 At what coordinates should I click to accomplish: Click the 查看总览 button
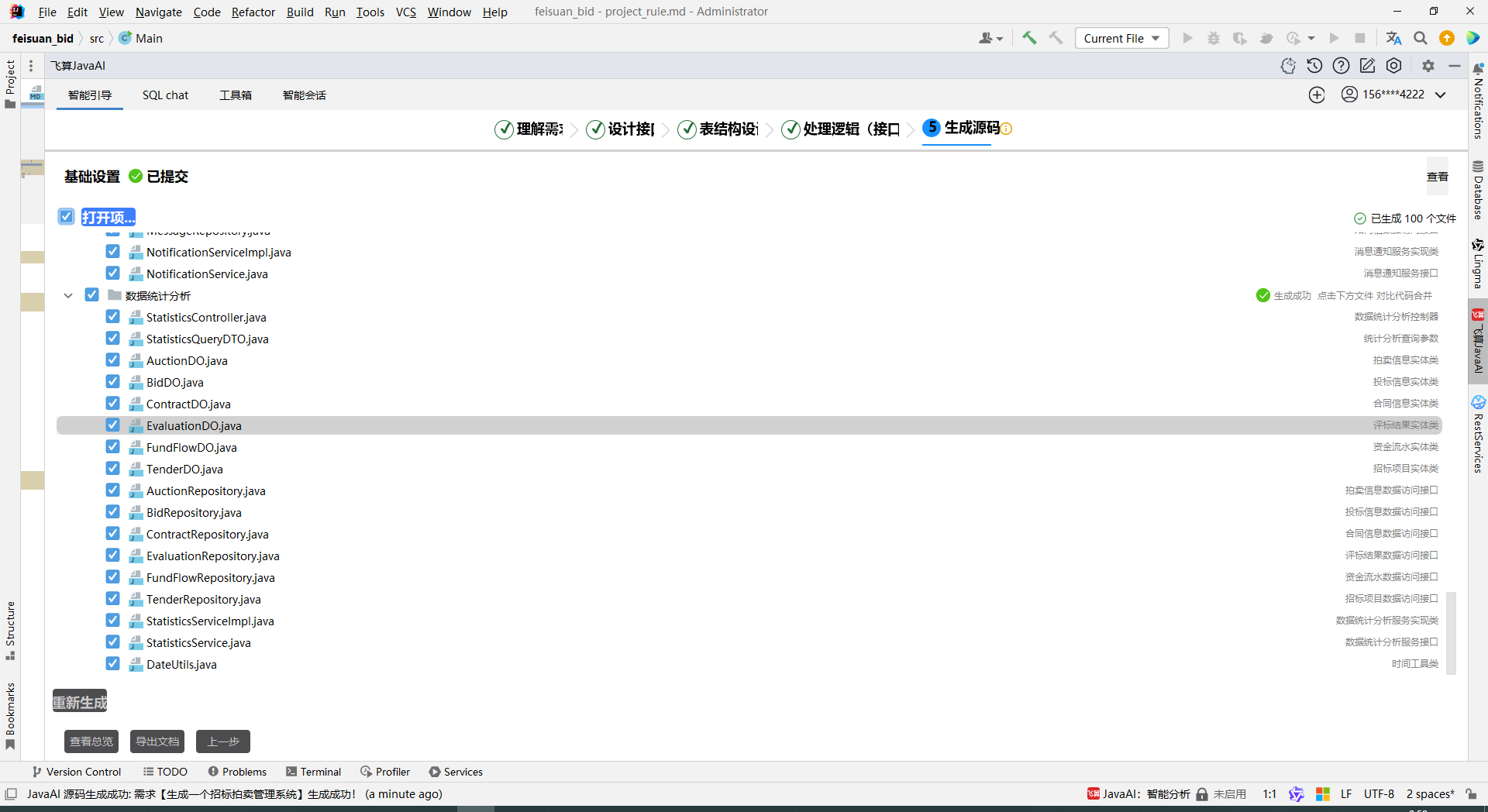91,741
